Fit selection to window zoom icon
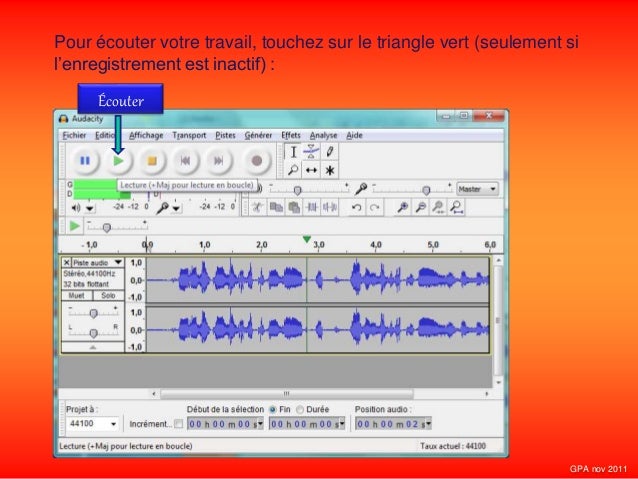Screen dimensions: 638x479 click(x=439, y=208)
